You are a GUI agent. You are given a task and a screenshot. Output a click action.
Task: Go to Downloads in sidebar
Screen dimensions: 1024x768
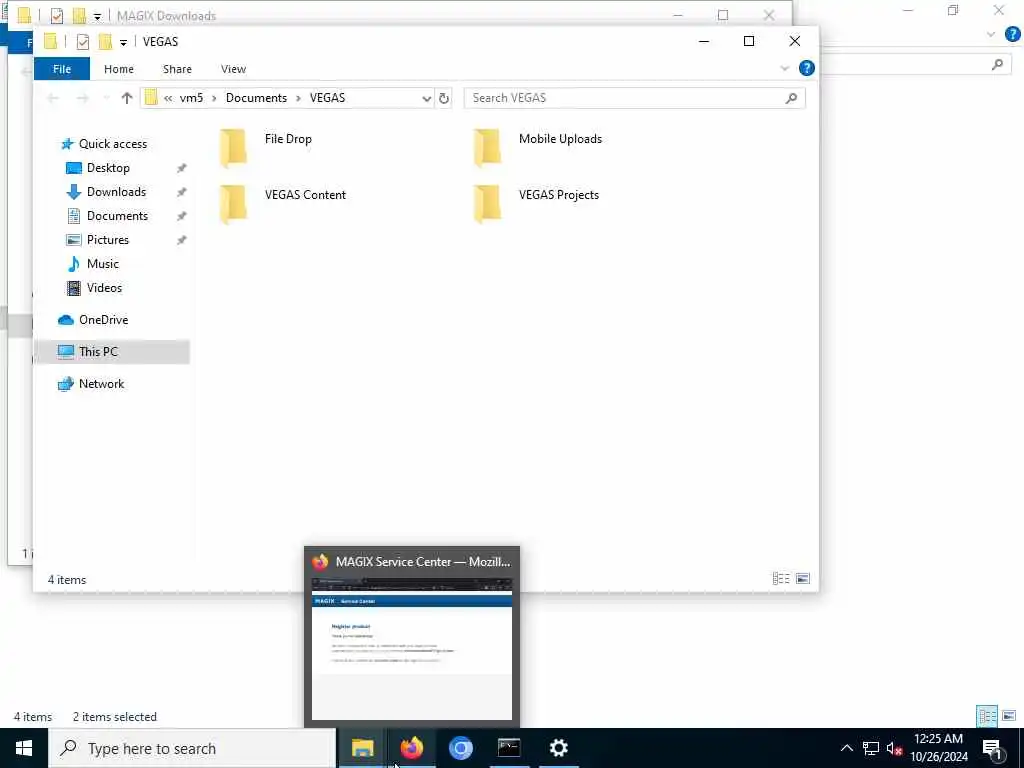pos(116,192)
